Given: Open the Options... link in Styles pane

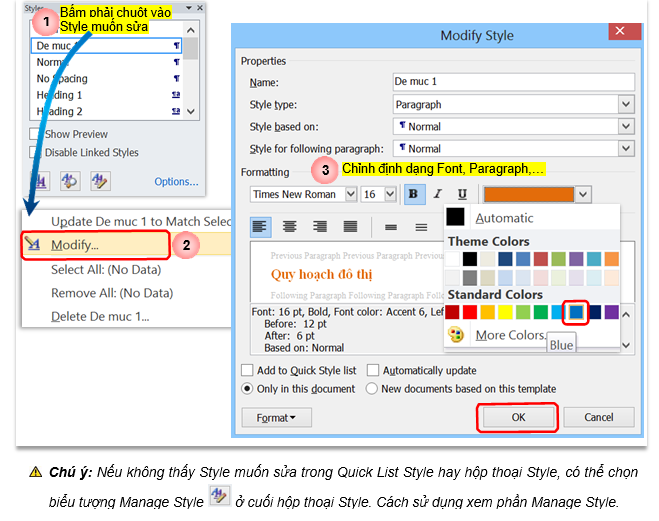Looking at the screenshot, I should [x=176, y=182].
